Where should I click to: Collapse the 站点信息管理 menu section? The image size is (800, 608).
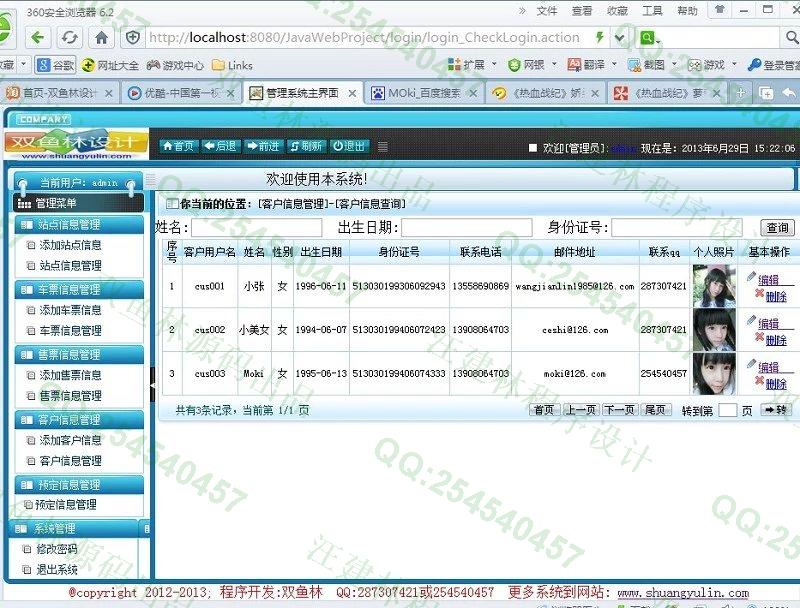(x=79, y=224)
